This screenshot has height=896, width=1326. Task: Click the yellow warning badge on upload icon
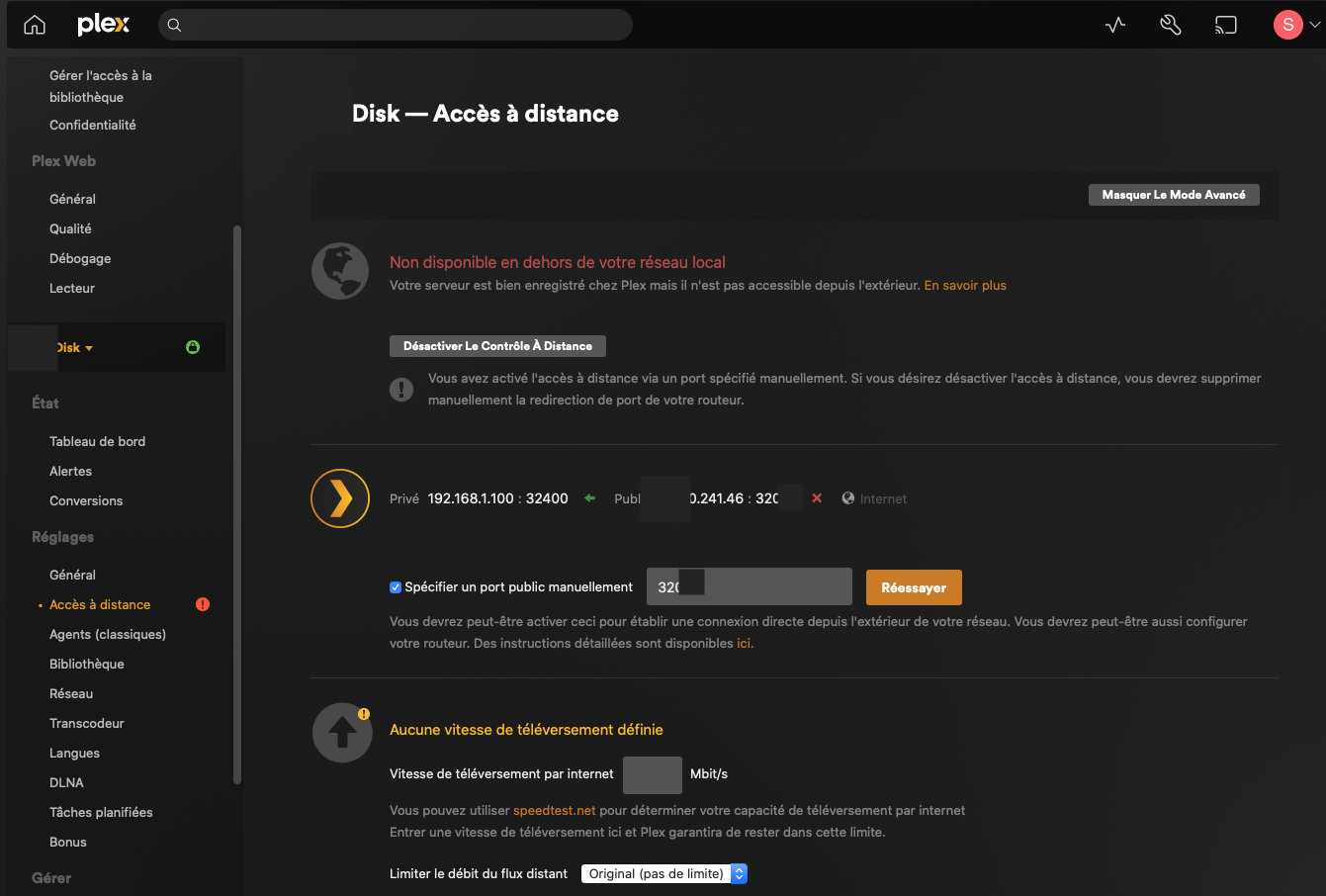[x=364, y=713]
